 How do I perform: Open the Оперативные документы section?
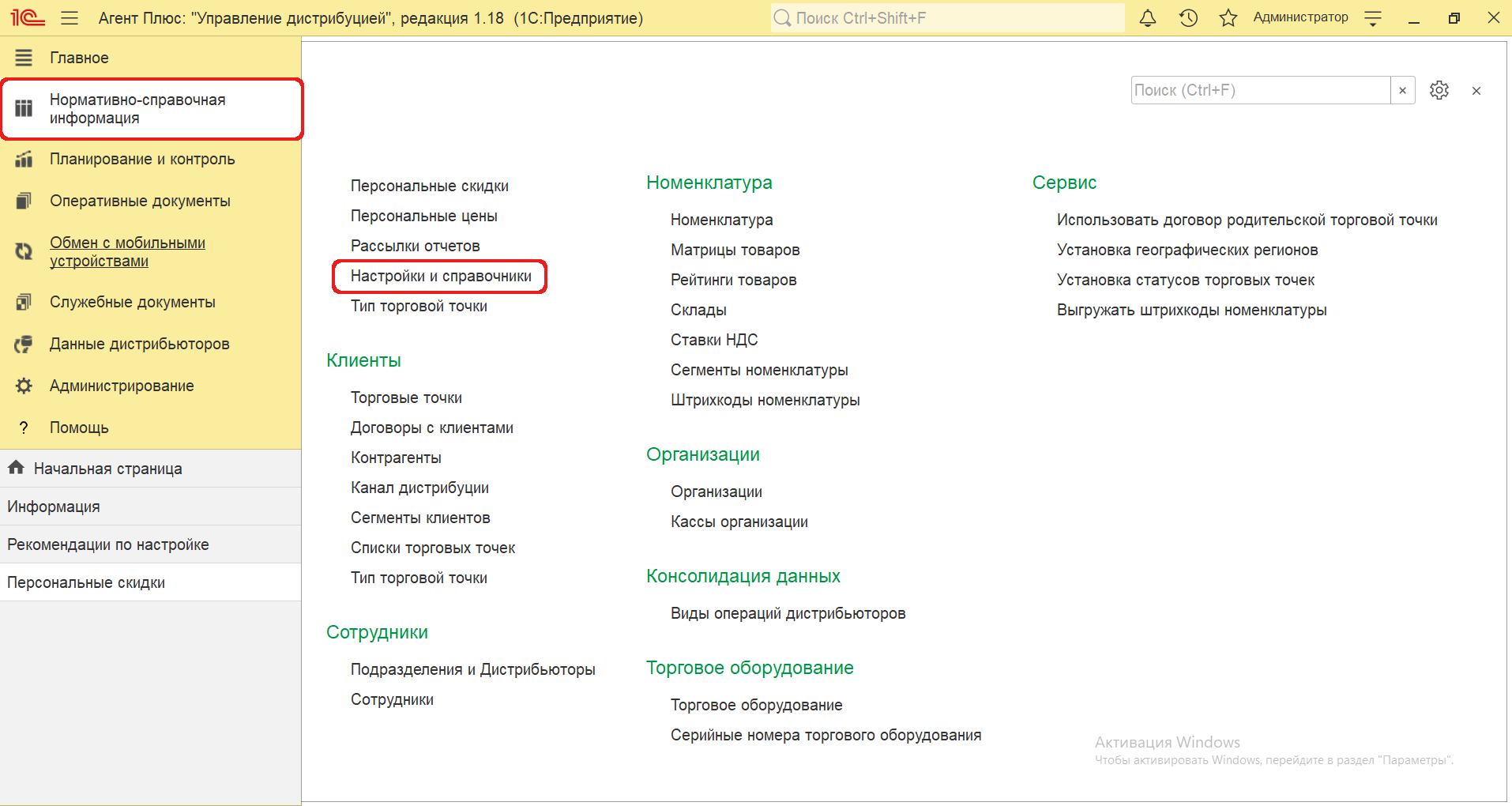pyautogui.click(x=140, y=201)
